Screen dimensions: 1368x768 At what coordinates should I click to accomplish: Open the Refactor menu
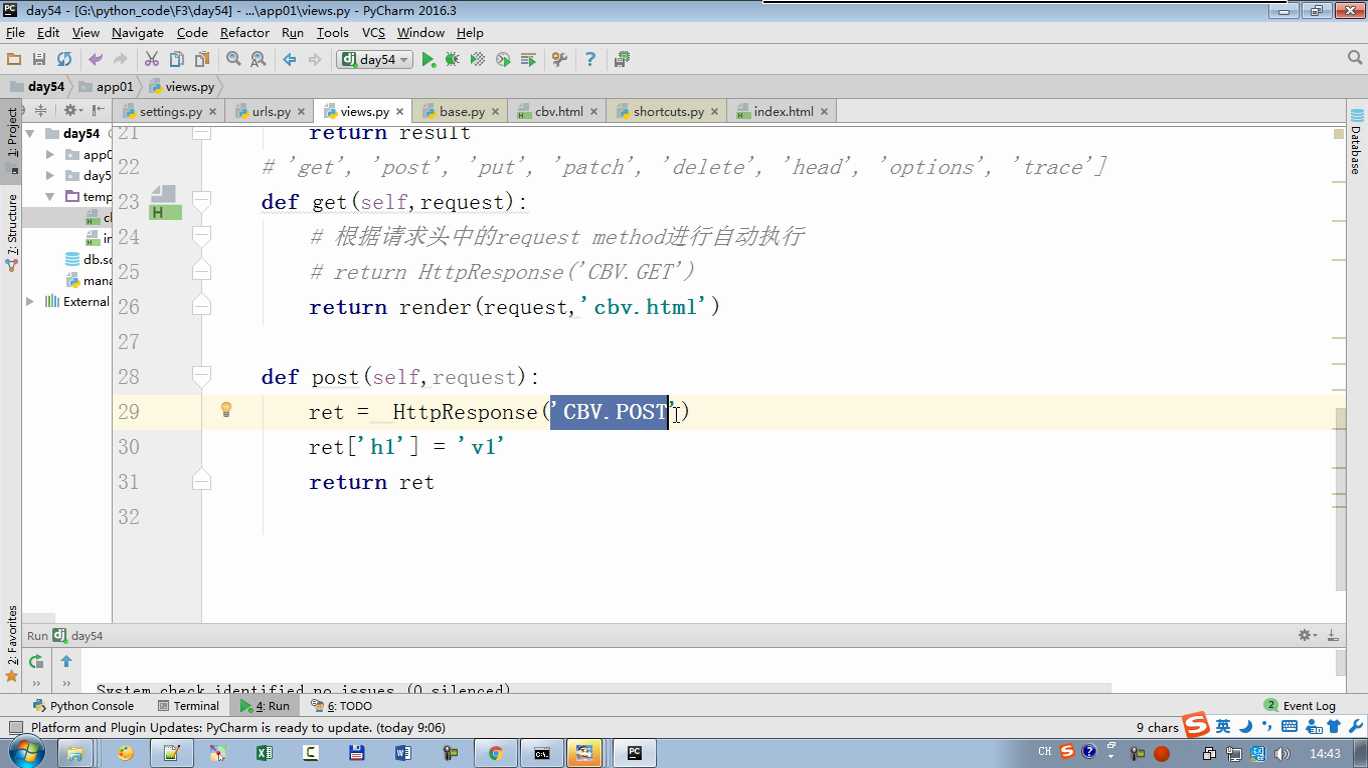click(245, 33)
